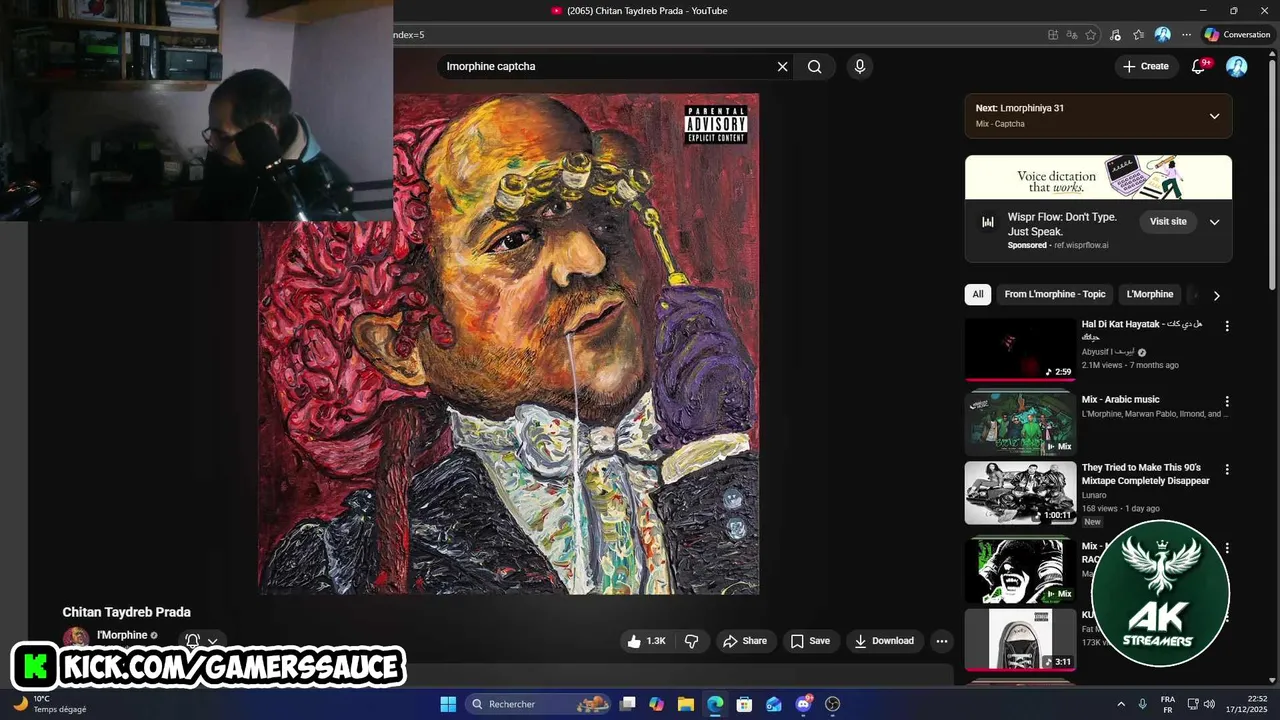The width and height of the screenshot is (1280, 720).
Task: Click the Chitan Taydreb Prada video title
Action: [126, 612]
